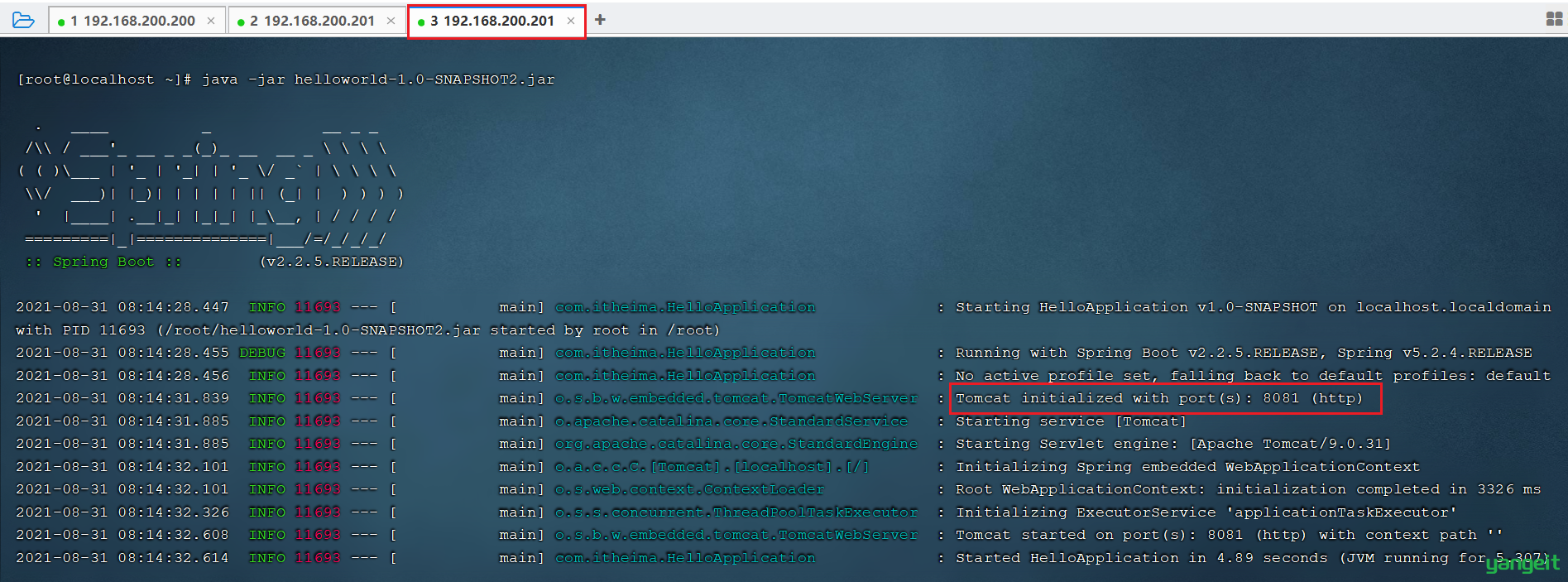
Task: Click the o.s.s.concurrent.ThreadPoolTaskExecutor logger name
Action: (x=736, y=512)
